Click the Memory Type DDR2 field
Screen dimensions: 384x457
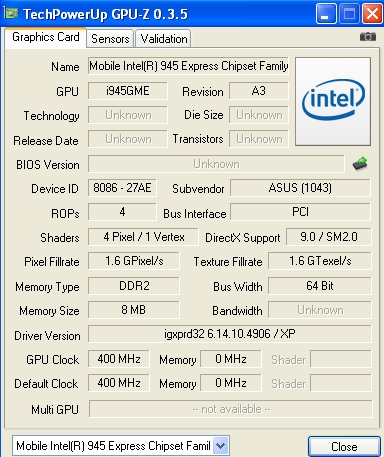click(134, 286)
